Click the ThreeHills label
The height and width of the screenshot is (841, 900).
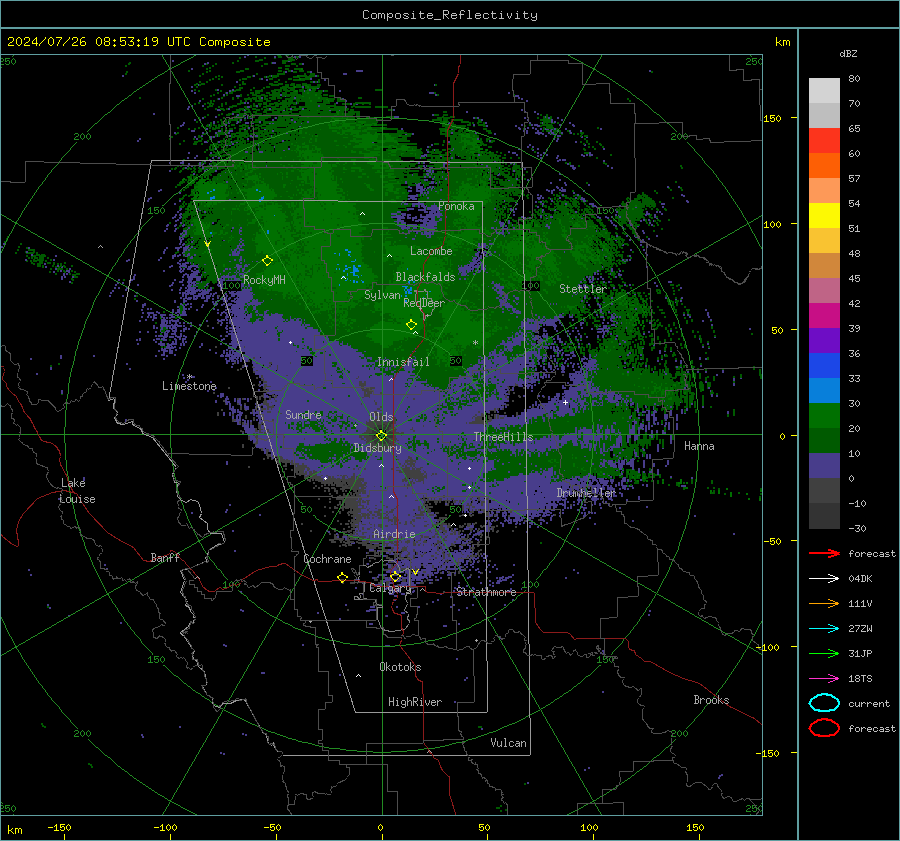point(503,437)
